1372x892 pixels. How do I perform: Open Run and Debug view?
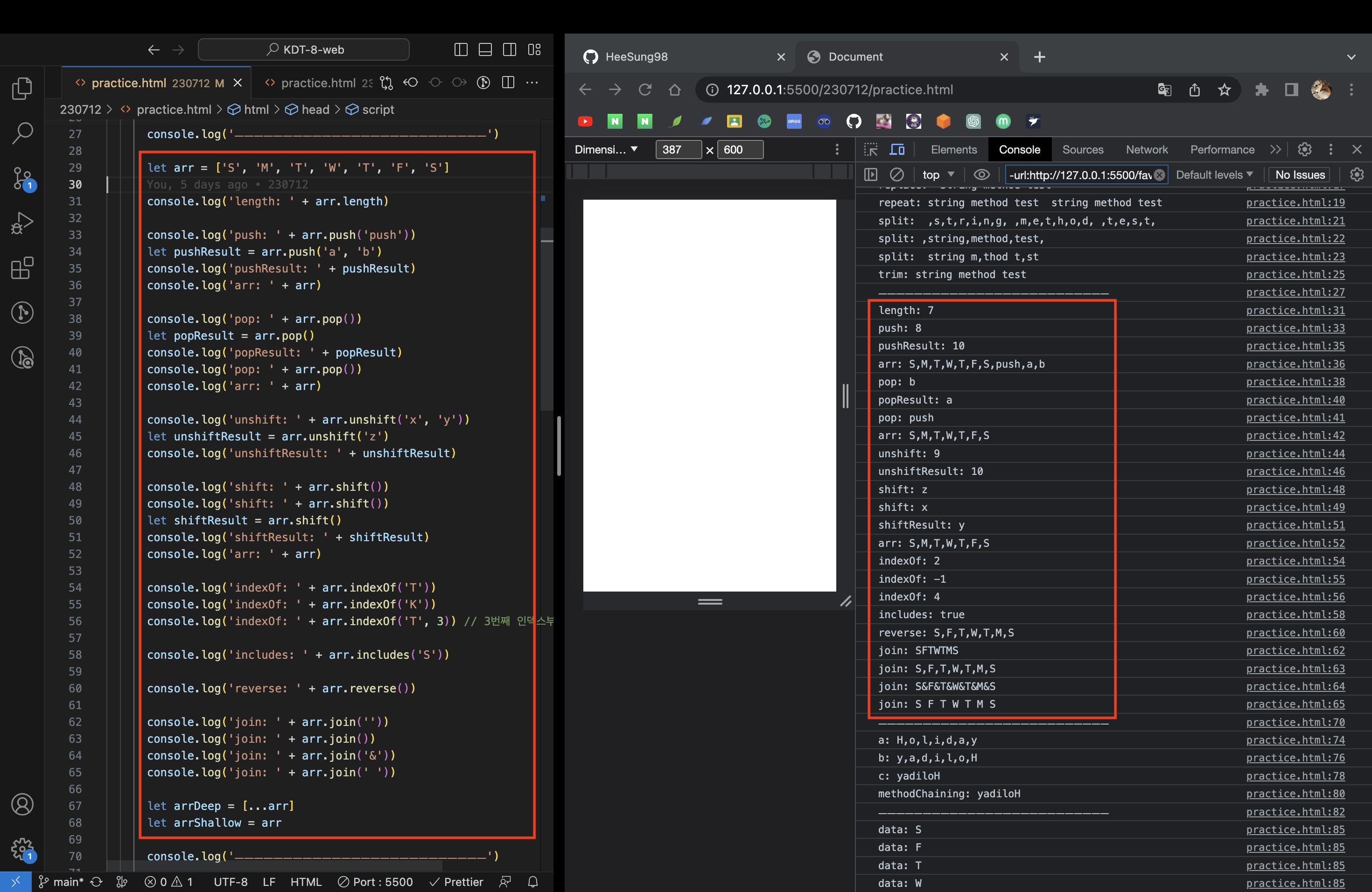[22, 223]
